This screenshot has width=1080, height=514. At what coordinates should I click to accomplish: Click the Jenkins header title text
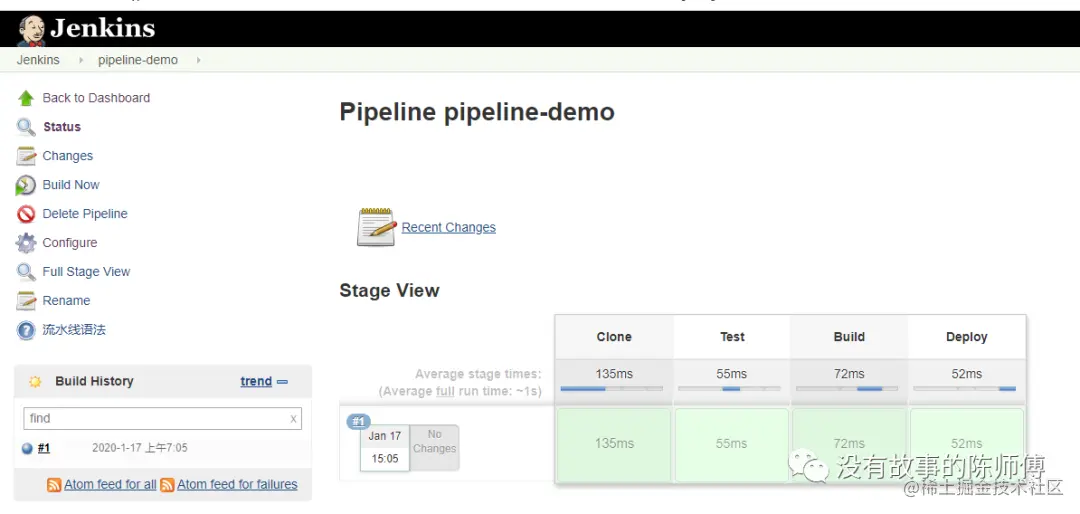tap(103, 28)
